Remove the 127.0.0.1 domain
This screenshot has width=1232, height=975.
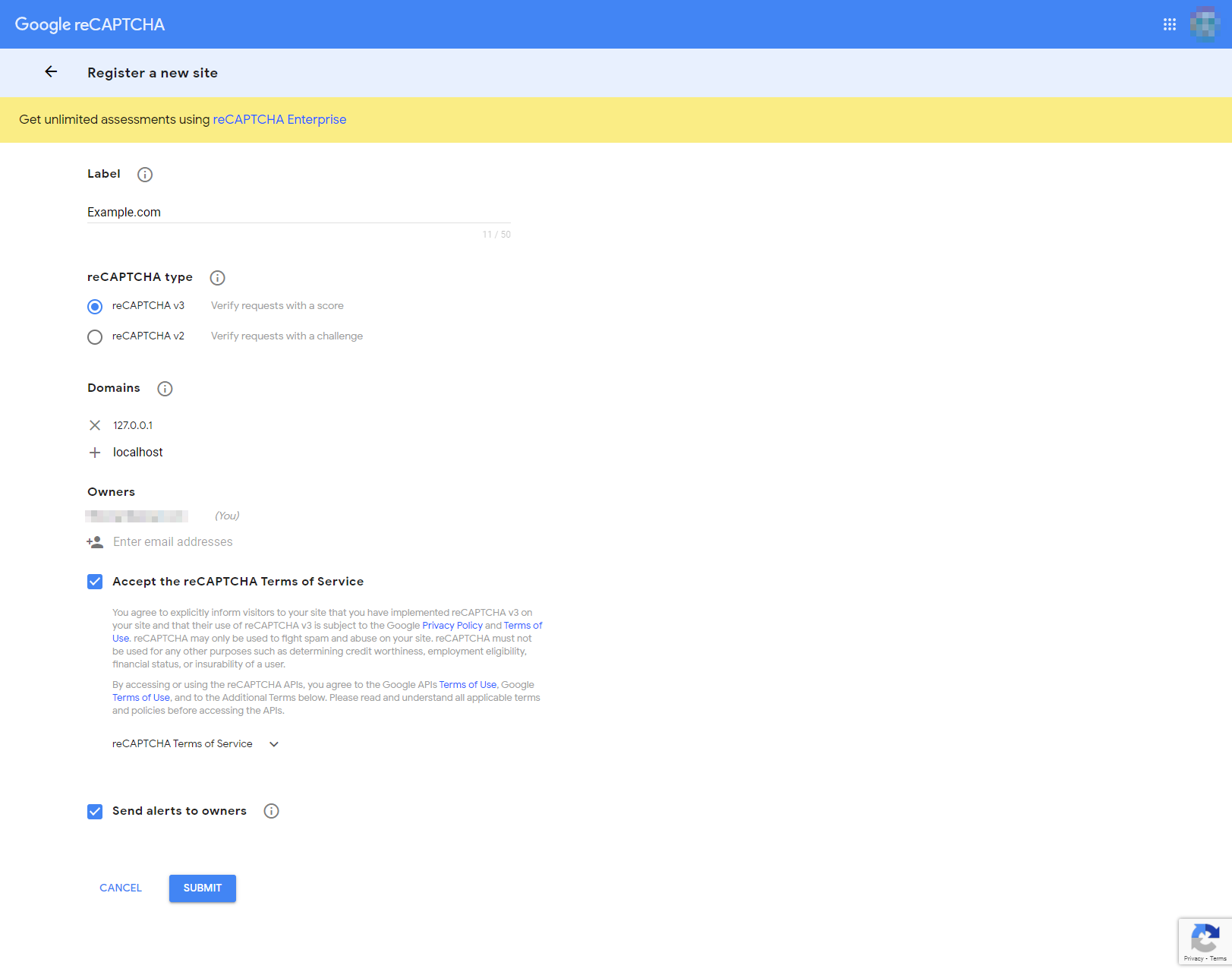tap(95, 425)
